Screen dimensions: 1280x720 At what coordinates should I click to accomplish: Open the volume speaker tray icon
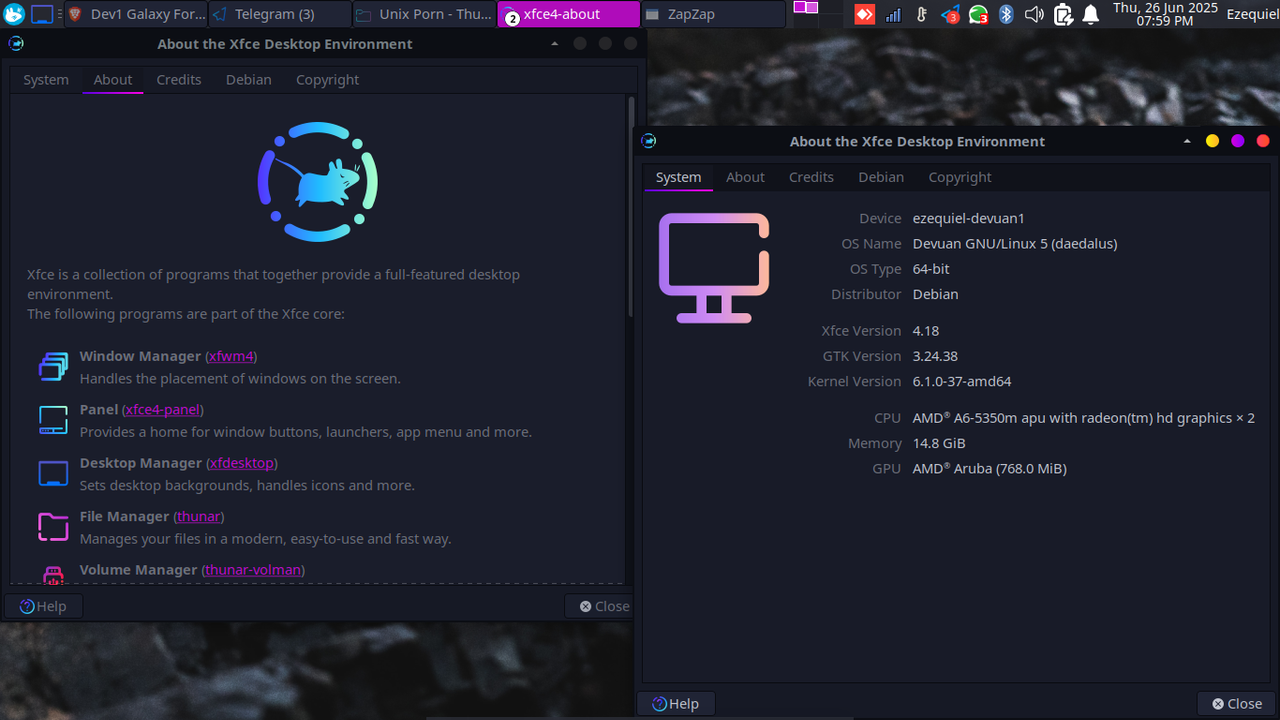[x=1035, y=14]
